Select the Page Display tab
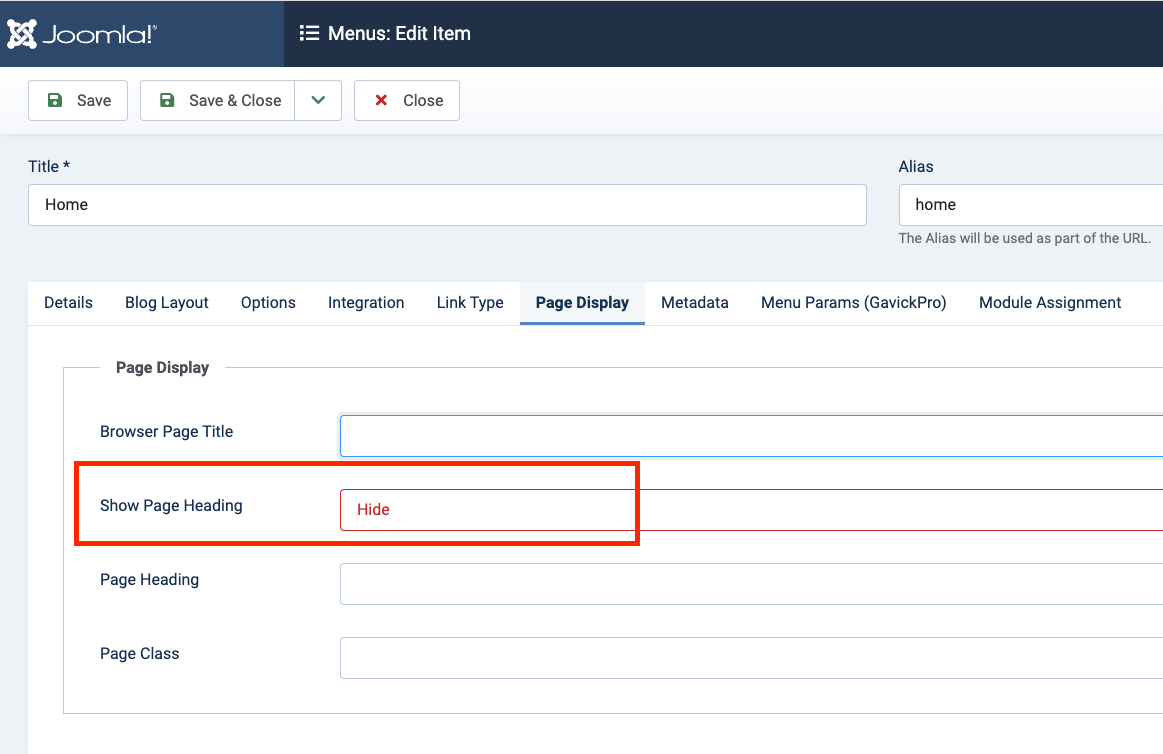This screenshot has width=1163, height=754. 582,303
